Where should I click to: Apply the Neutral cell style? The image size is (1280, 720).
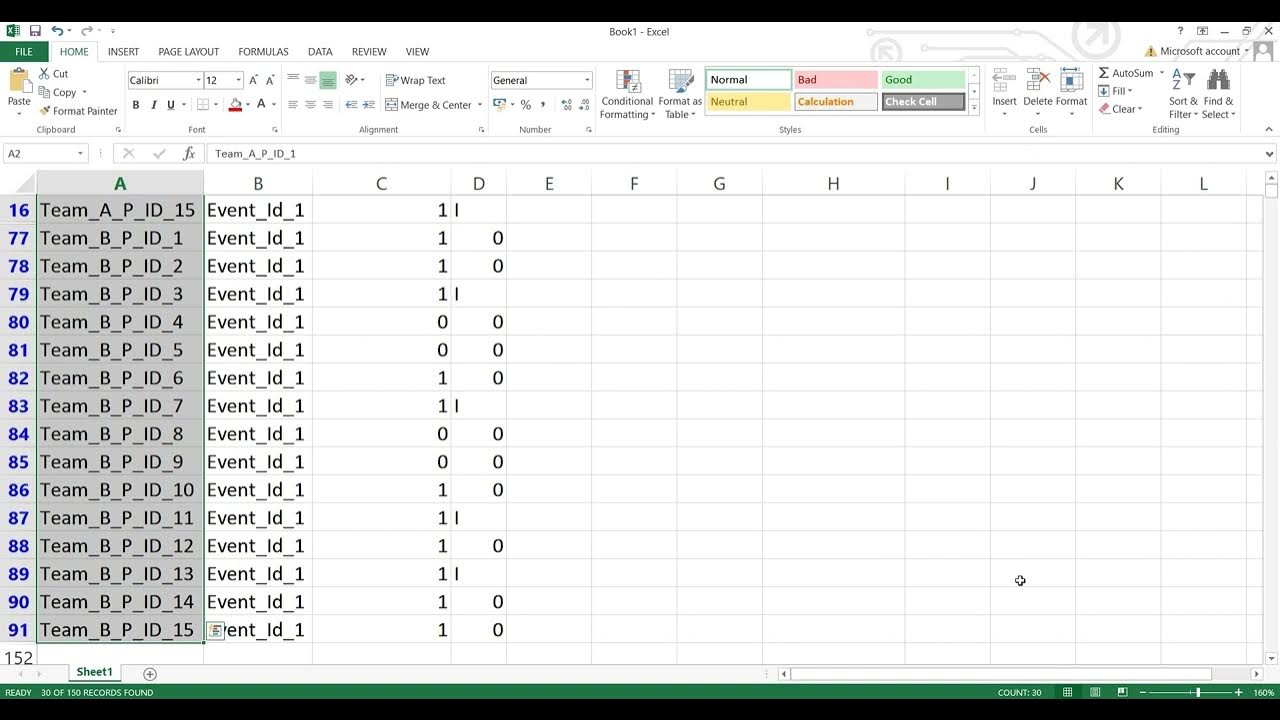click(x=747, y=101)
